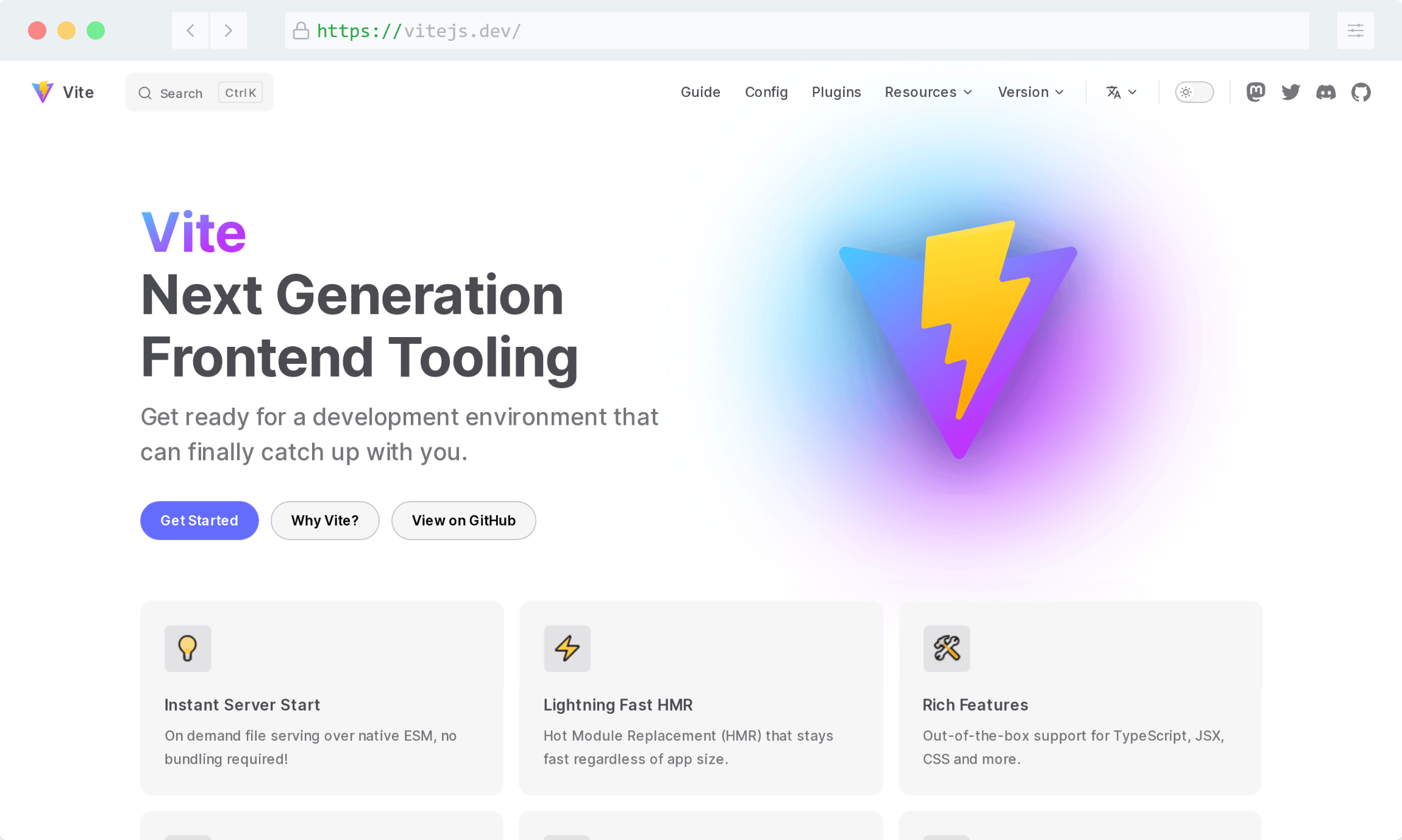Expand the Resources dropdown
Screen dimensions: 1402x840
tap(928, 92)
